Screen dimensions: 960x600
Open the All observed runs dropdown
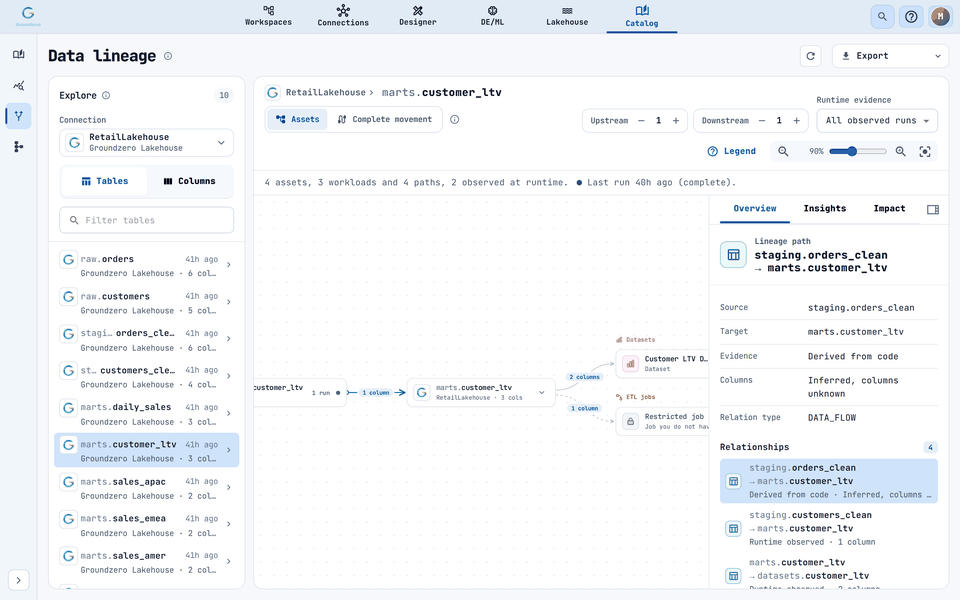click(x=877, y=121)
